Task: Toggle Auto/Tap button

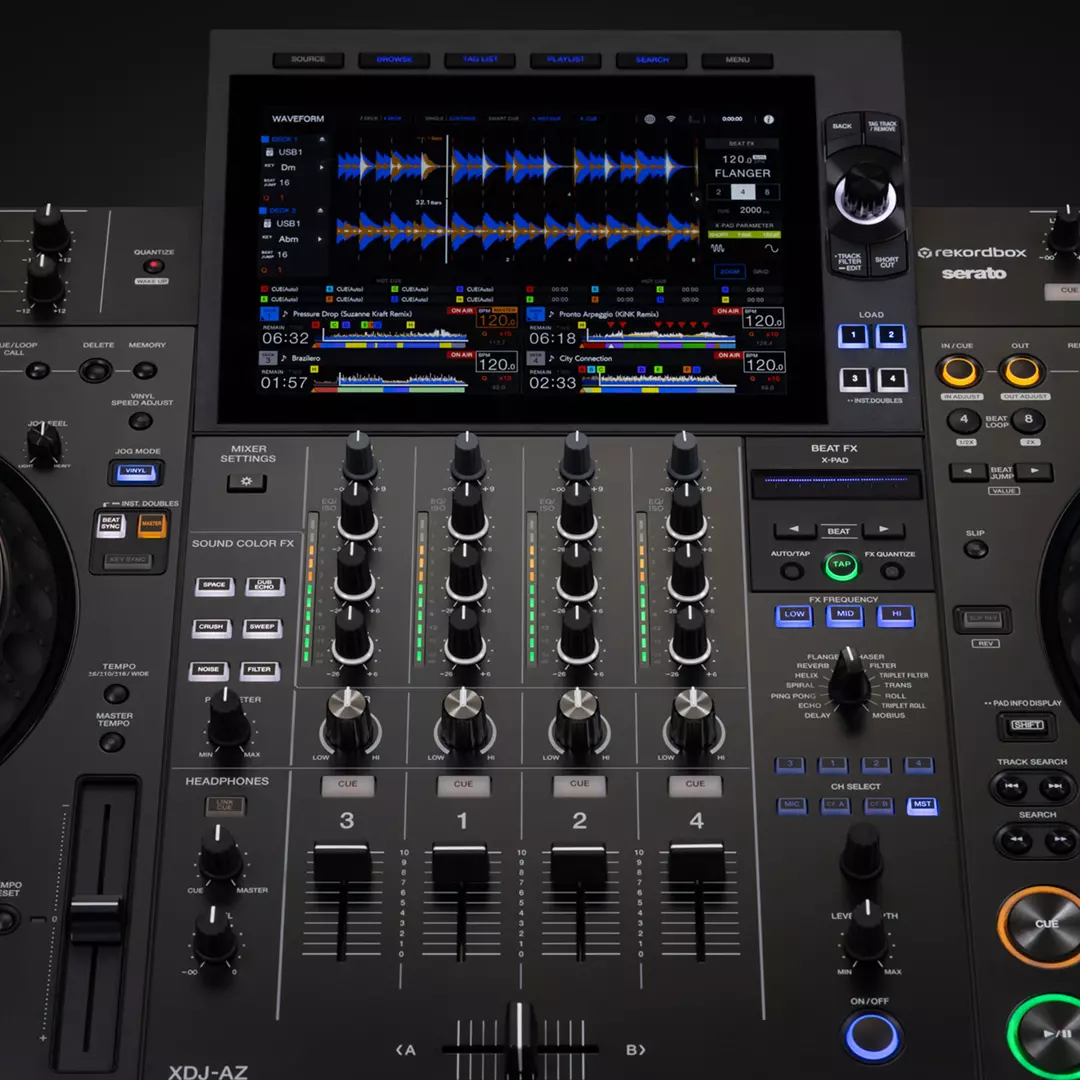Action: (x=791, y=571)
